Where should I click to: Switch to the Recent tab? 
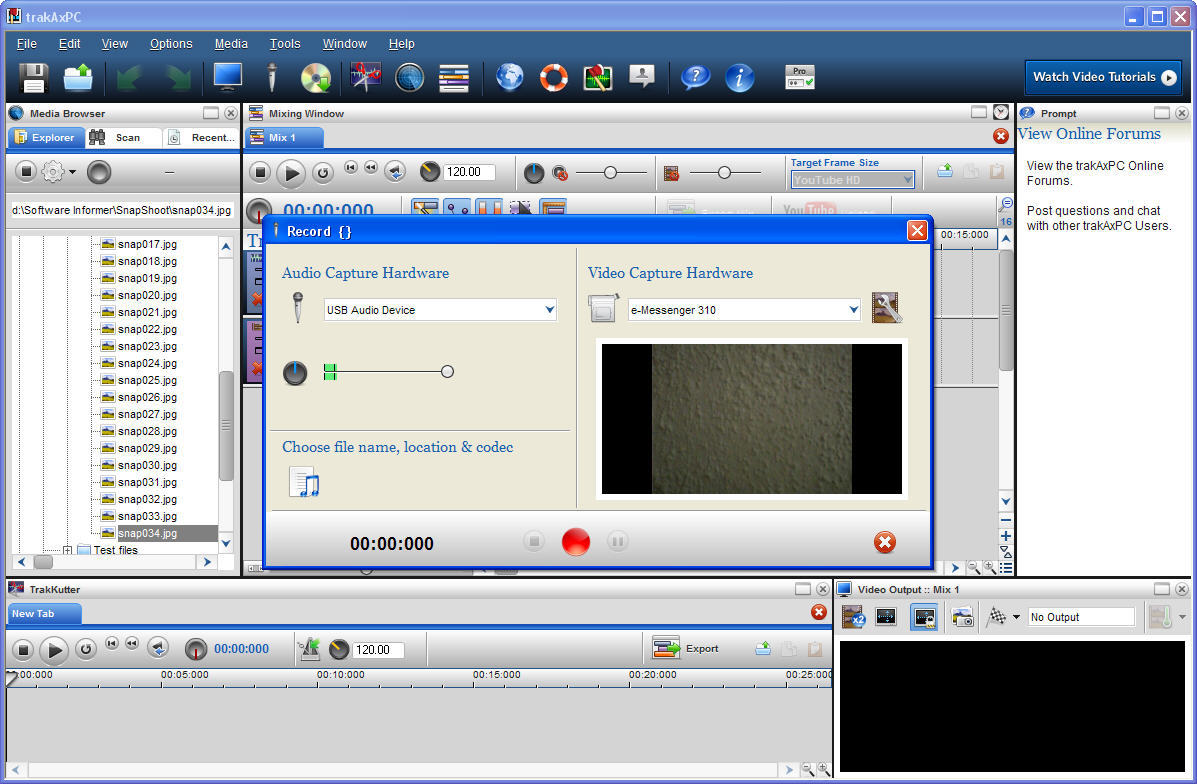(202, 137)
